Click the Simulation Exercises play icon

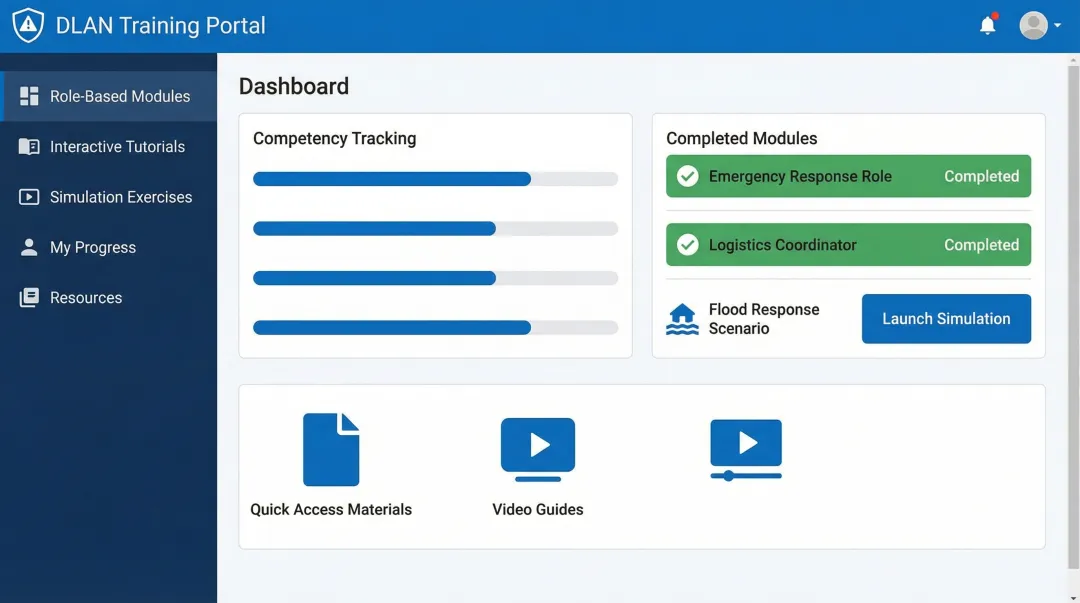tap(29, 197)
